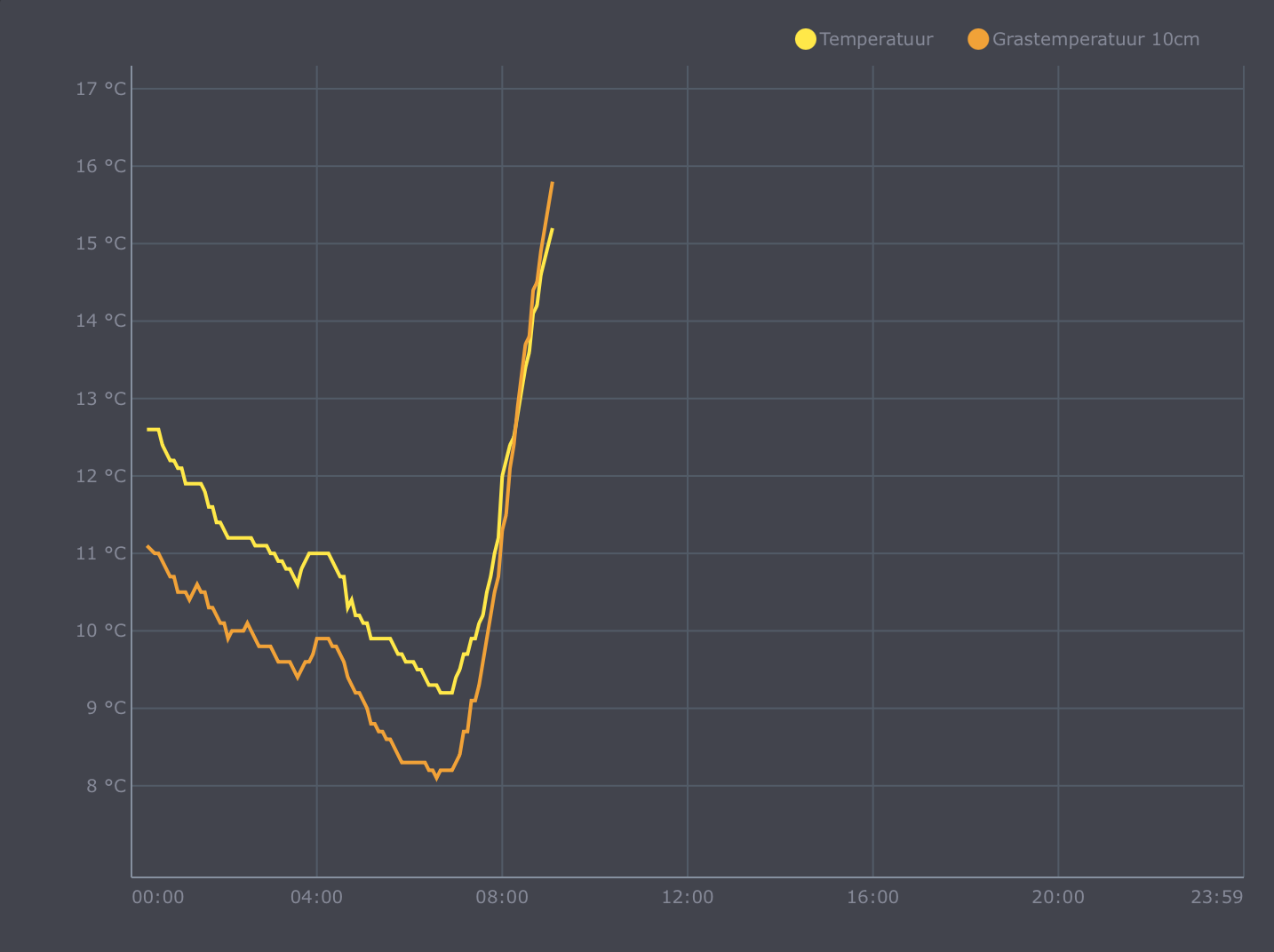Click the 00:00 time axis label
The image size is (1274, 952).
click(x=158, y=897)
